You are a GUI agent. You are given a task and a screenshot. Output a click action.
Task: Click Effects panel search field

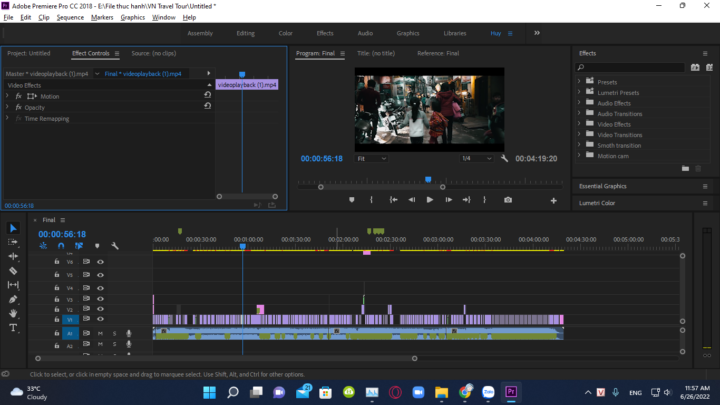(630, 68)
